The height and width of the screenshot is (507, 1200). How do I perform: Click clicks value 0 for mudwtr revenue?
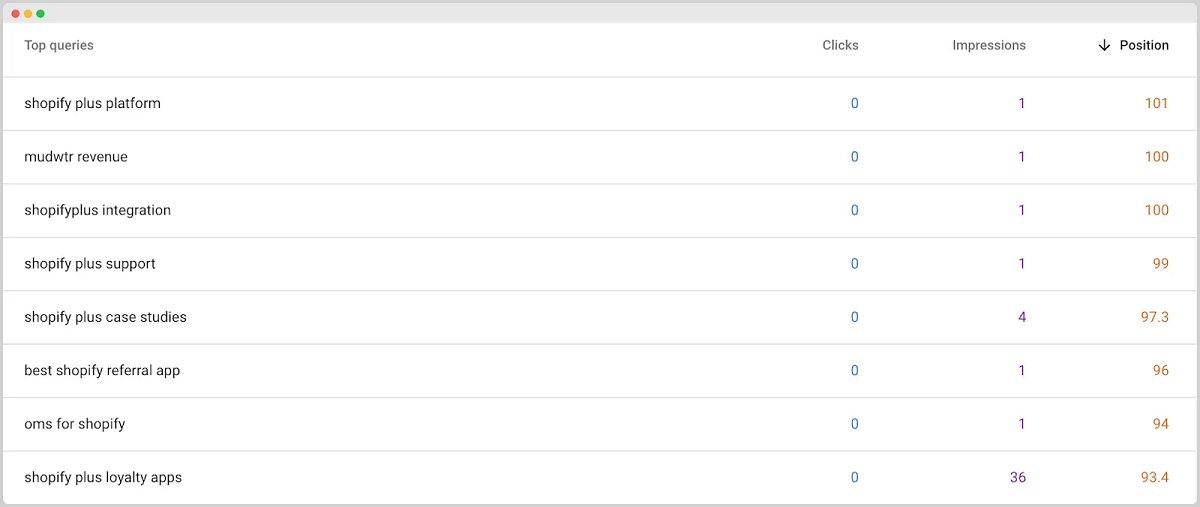click(x=854, y=157)
